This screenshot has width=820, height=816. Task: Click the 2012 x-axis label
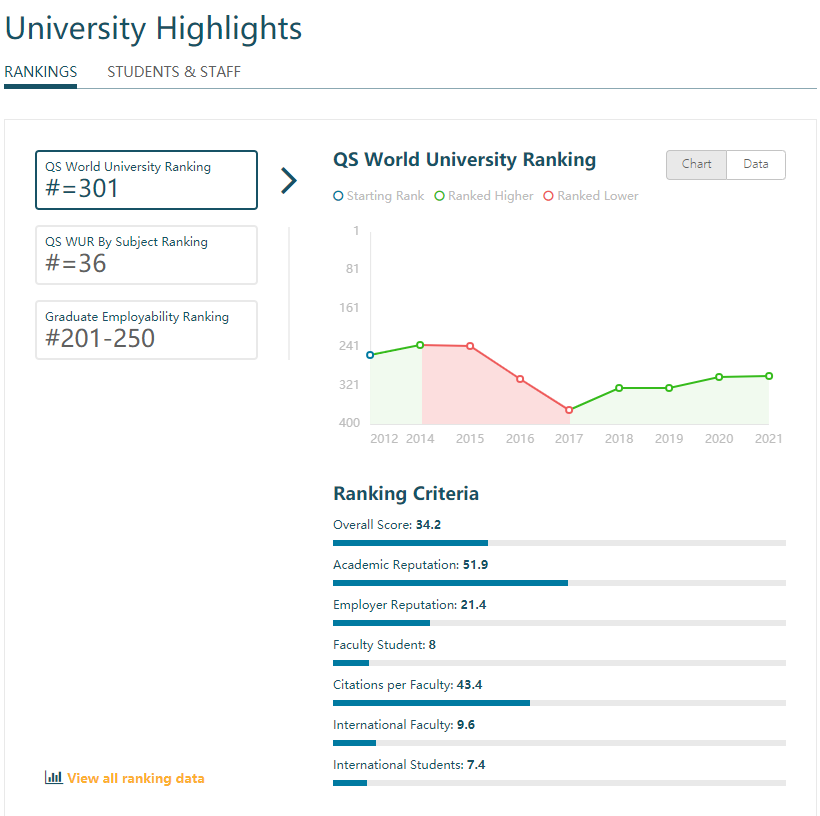384,439
